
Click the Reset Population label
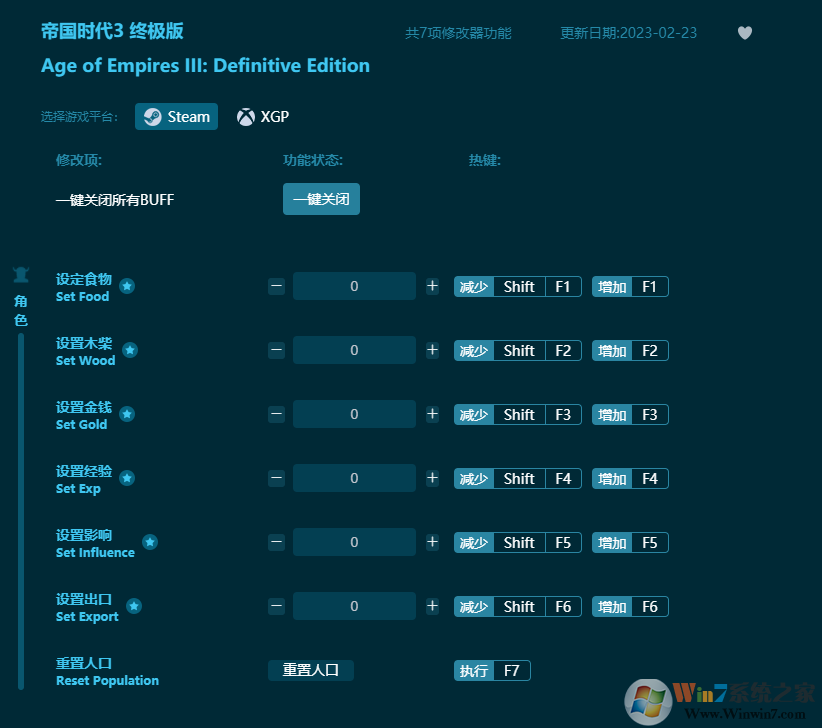coord(107,680)
